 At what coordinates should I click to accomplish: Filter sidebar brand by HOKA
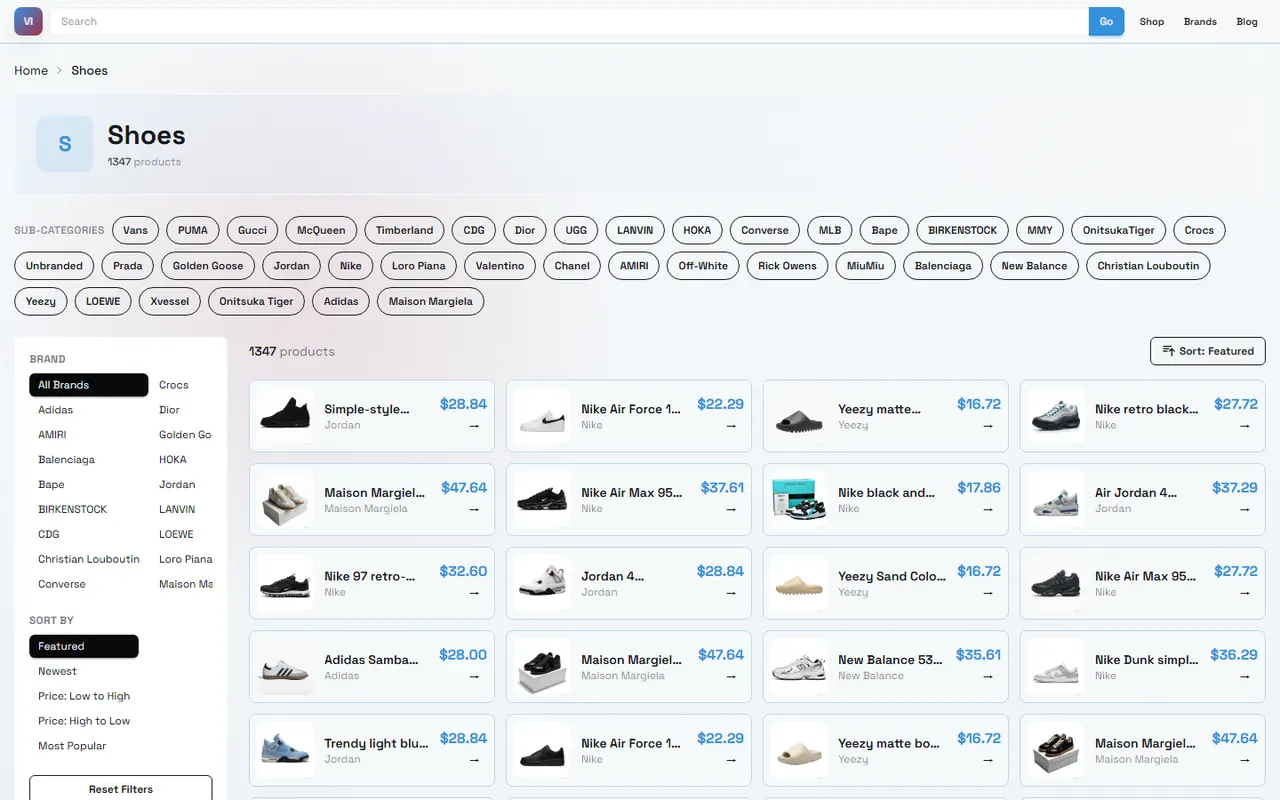pos(182,460)
